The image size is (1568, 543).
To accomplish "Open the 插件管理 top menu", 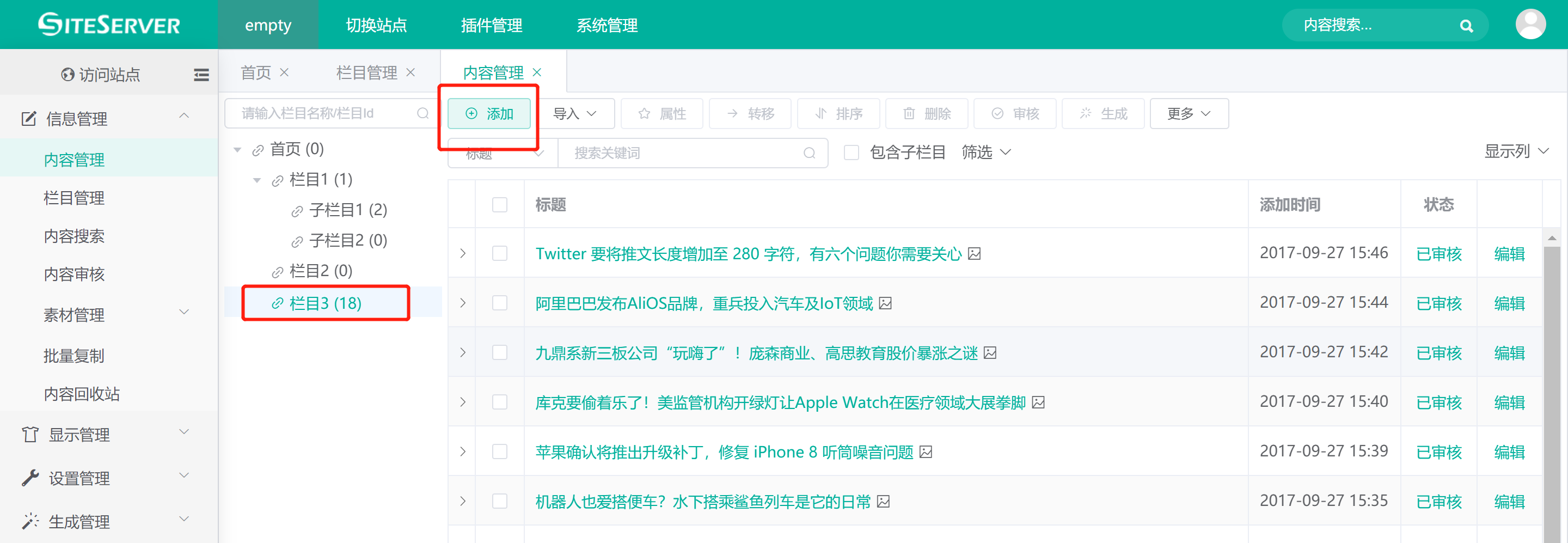I will [491, 26].
